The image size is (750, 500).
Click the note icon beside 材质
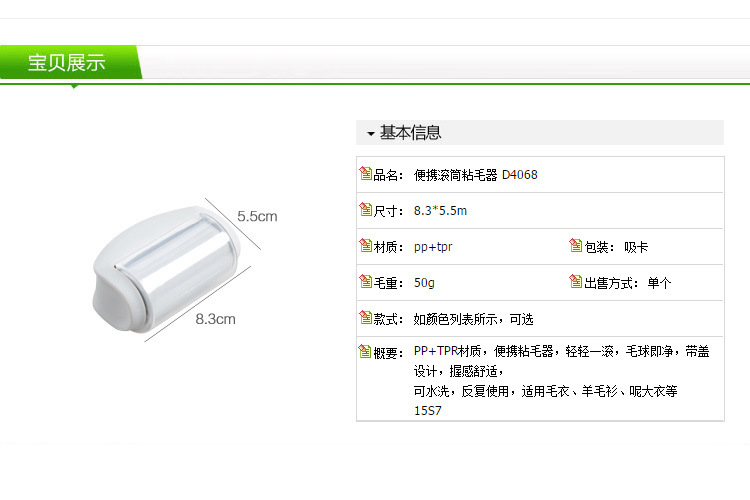click(365, 245)
